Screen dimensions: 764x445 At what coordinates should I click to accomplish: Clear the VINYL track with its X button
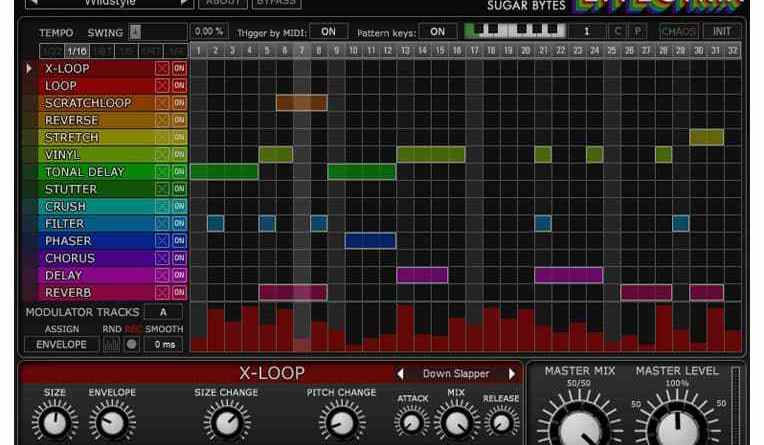tap(162, 155)
